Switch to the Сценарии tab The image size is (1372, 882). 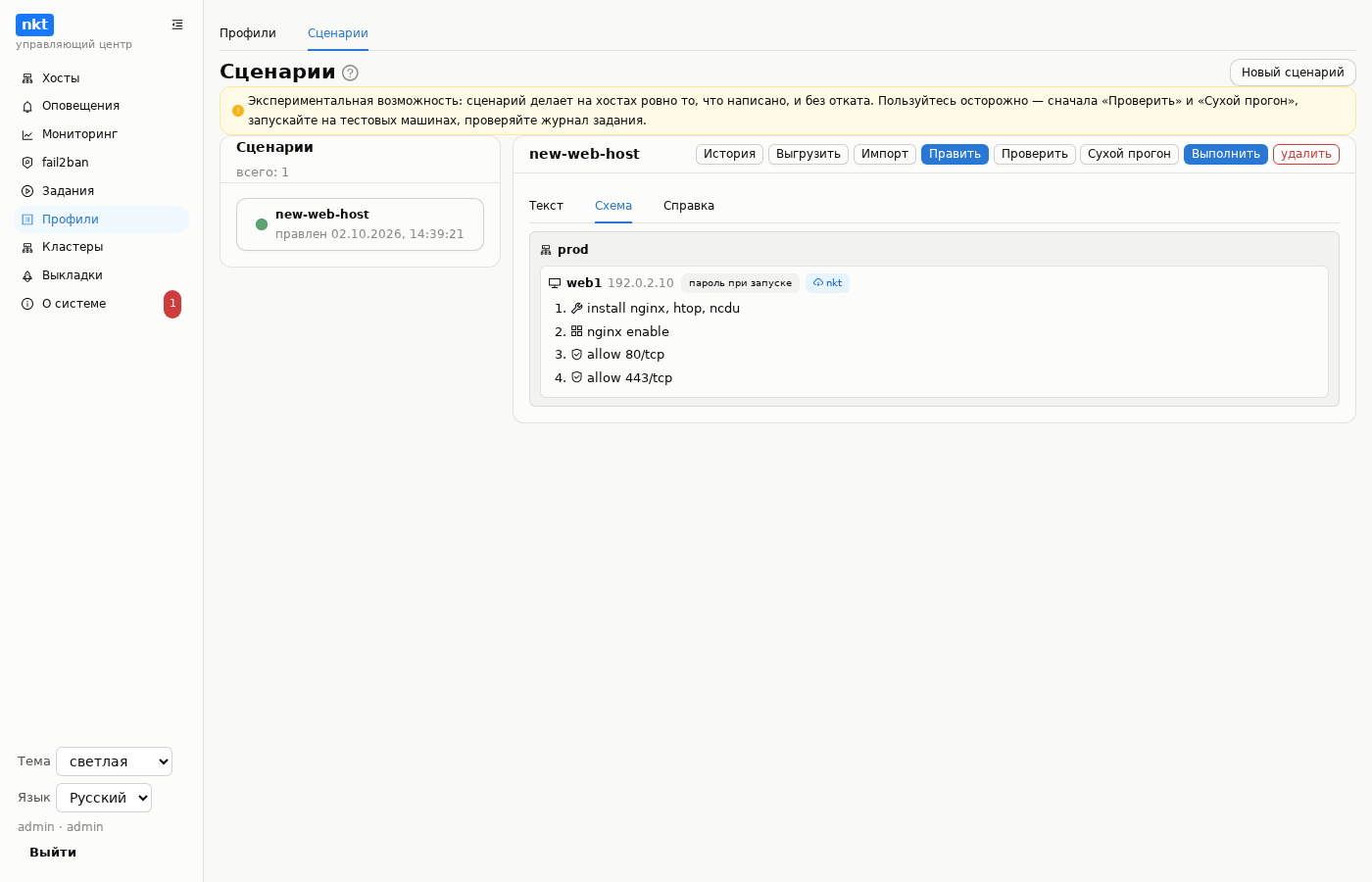(338, 33)
